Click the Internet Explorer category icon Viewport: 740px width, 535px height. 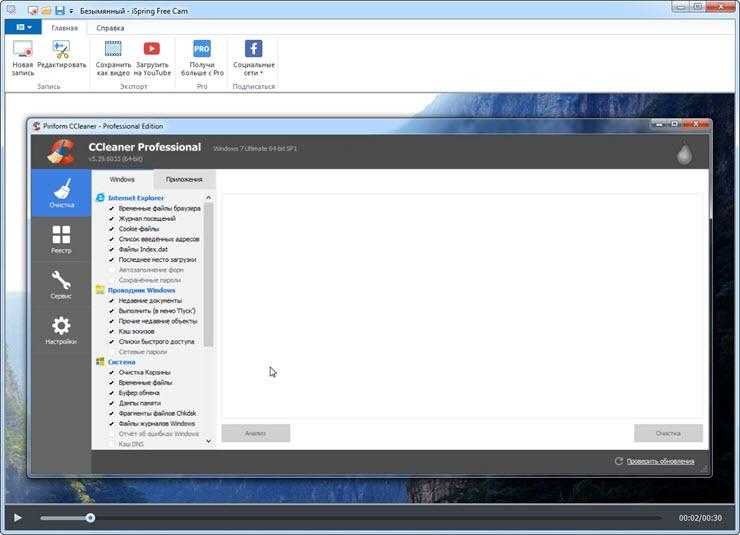pos(100,198)
